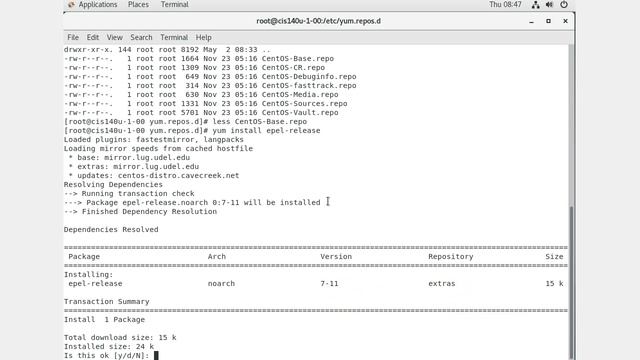Click 'Loaded plugins: fastestmirror, langpacks' line

pos(153,140)
